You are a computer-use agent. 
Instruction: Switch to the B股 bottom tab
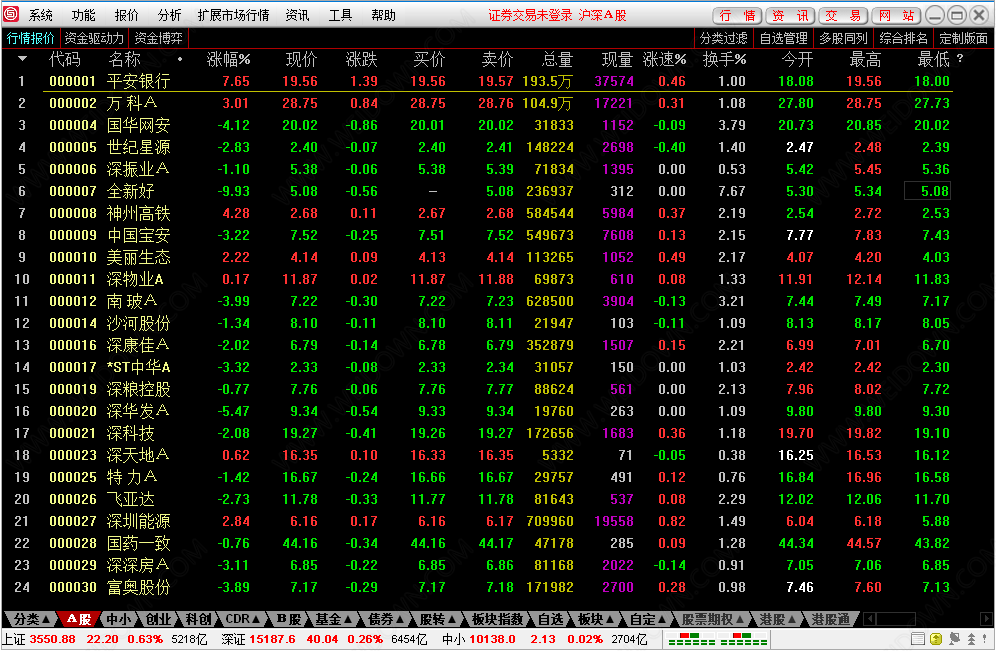tap(288, 619)
